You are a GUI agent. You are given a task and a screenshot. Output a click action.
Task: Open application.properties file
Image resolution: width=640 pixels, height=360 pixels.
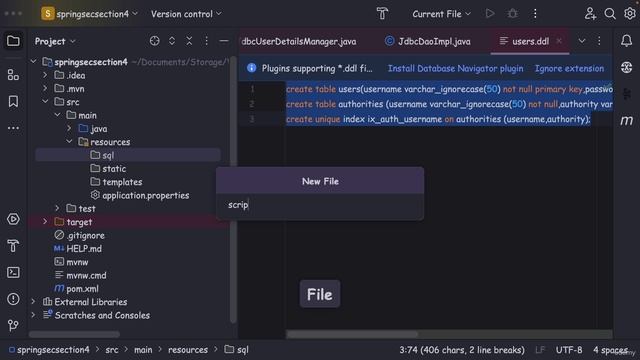140,196
